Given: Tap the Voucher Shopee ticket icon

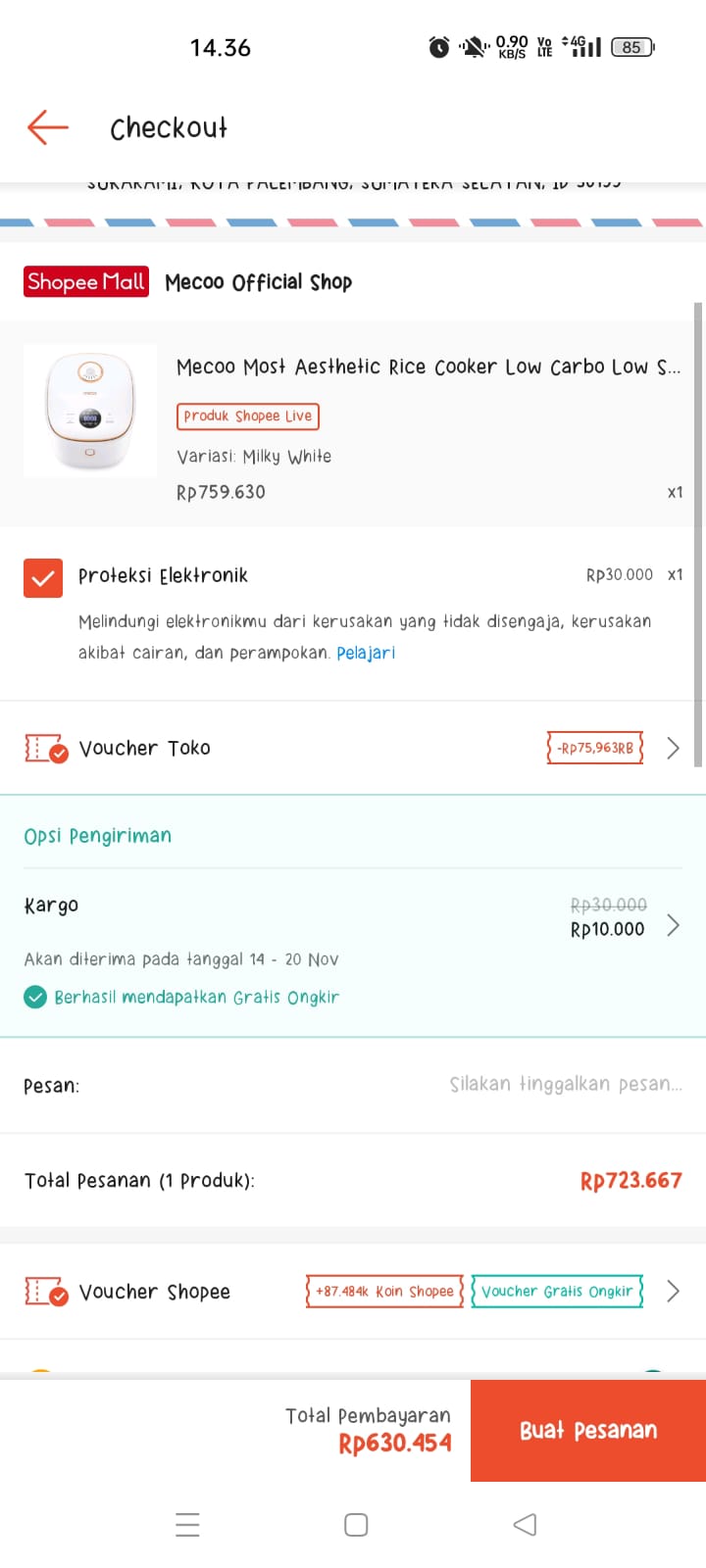Looking at the screenshot, I should click(45, 1292).
